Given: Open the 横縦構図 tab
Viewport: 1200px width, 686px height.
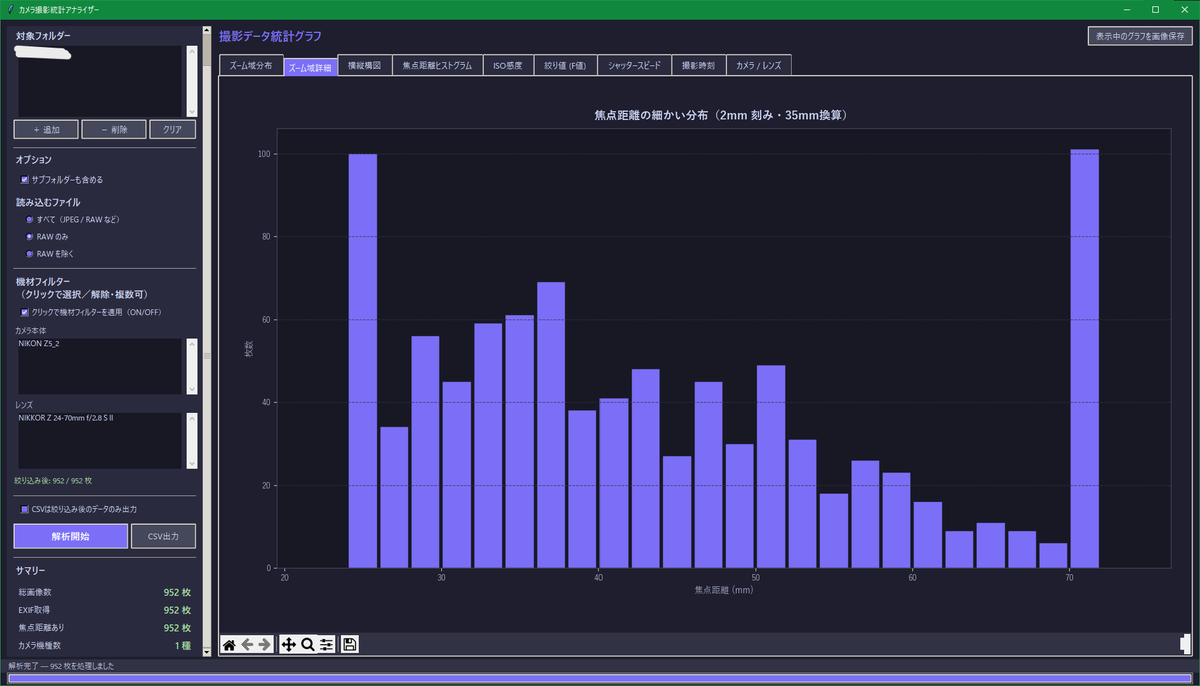Looking at the screenshot, I should 364,65.
